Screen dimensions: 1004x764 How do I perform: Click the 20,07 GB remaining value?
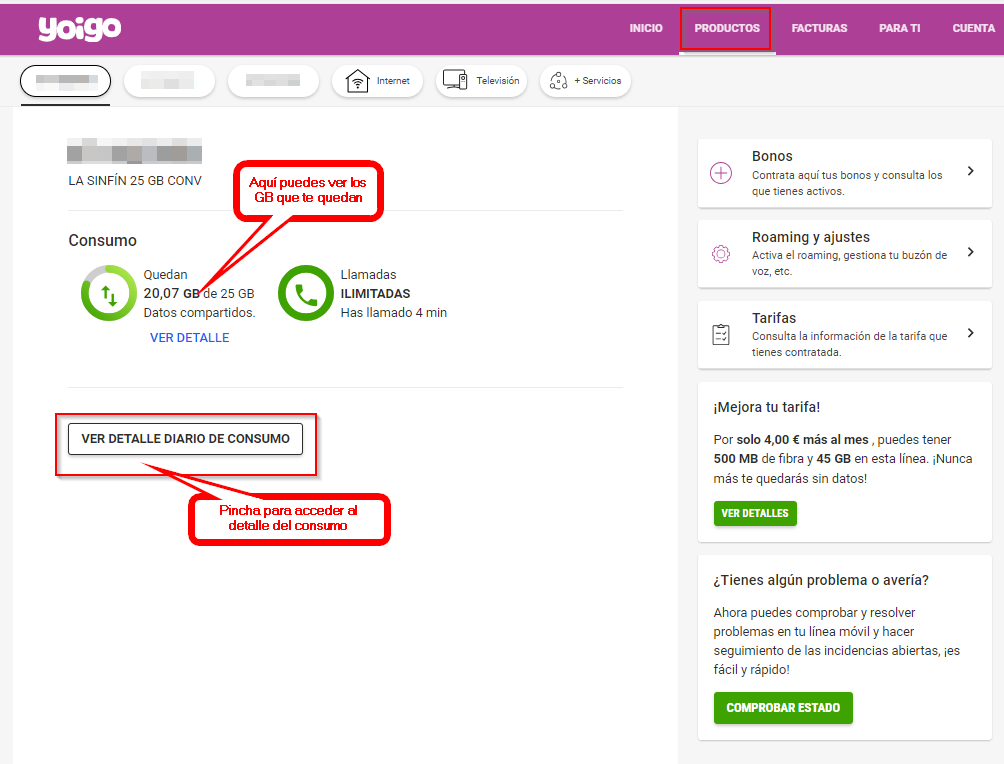coord(172,293)
